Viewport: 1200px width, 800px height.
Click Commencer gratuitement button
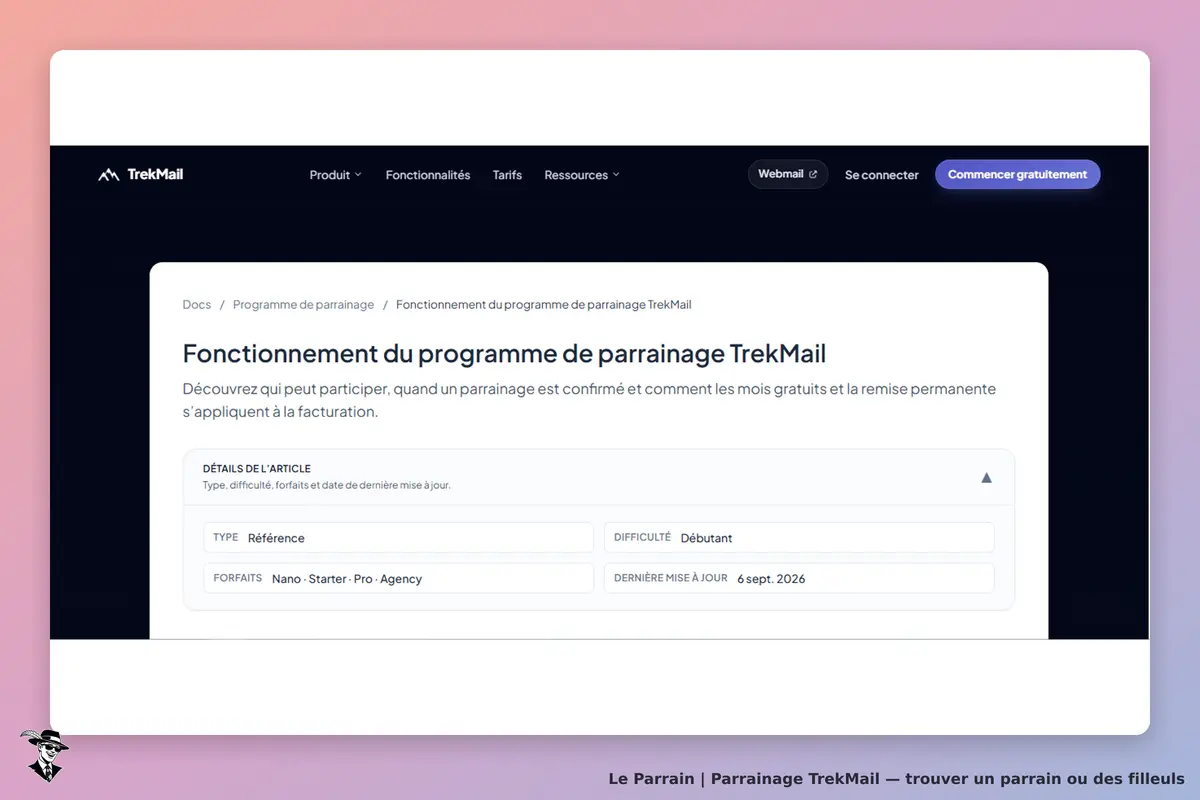click(1018, 174)
